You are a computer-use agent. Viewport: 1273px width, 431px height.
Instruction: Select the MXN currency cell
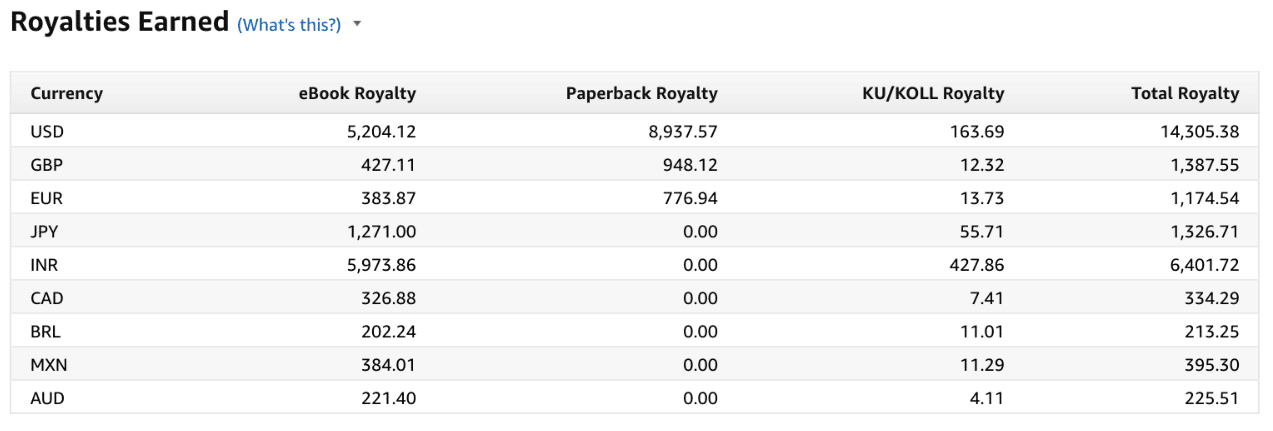point(48,365)
